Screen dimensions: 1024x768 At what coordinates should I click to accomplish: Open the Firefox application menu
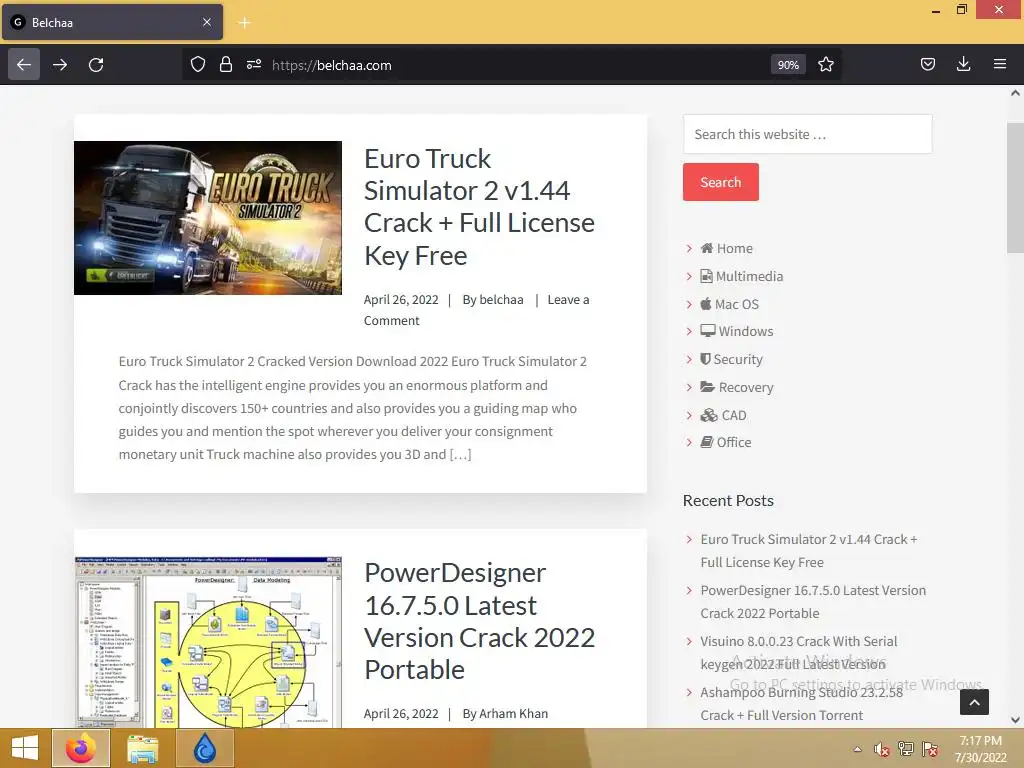(x=999, y=64)
